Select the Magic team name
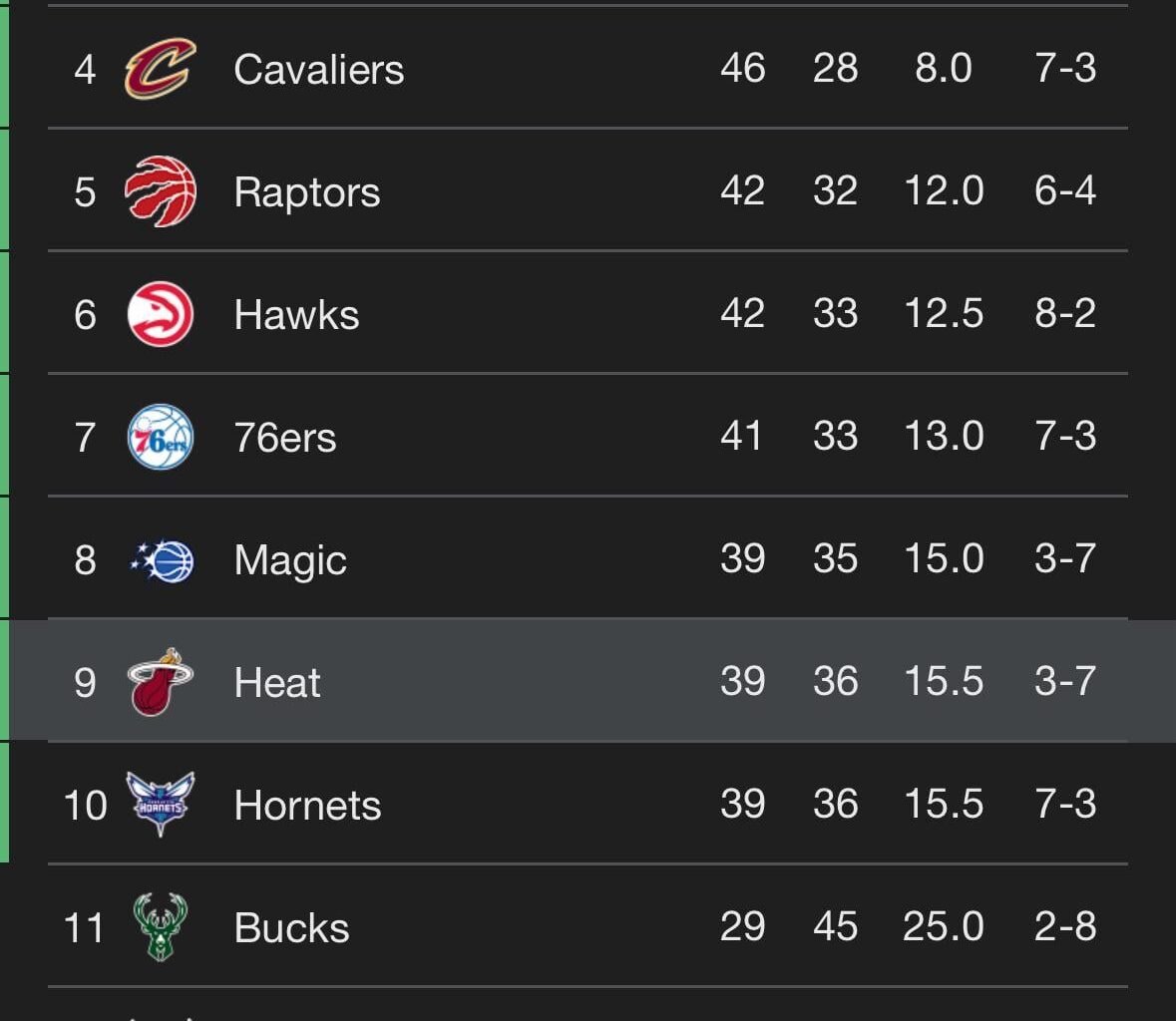This screenshot has width=1176, height=1021. tap(289, 560)
